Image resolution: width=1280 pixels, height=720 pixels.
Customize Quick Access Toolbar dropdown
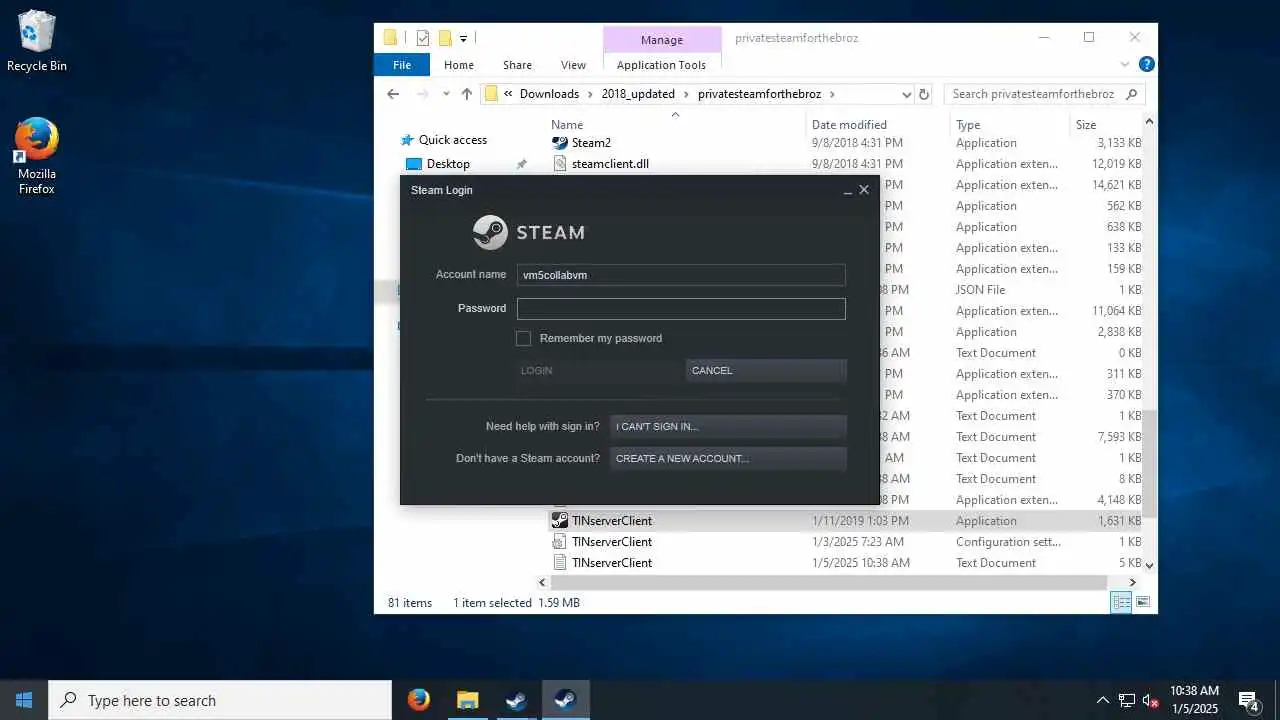(464, 39)
